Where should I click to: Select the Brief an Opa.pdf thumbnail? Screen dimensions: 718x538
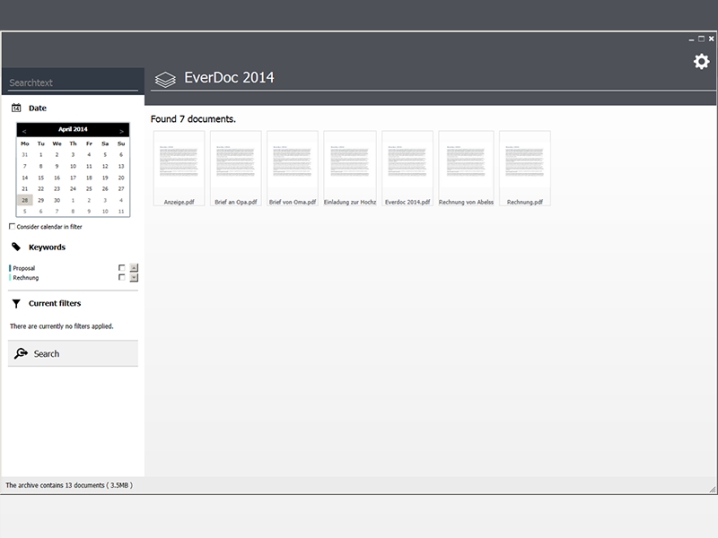click(x=235, y=162)
